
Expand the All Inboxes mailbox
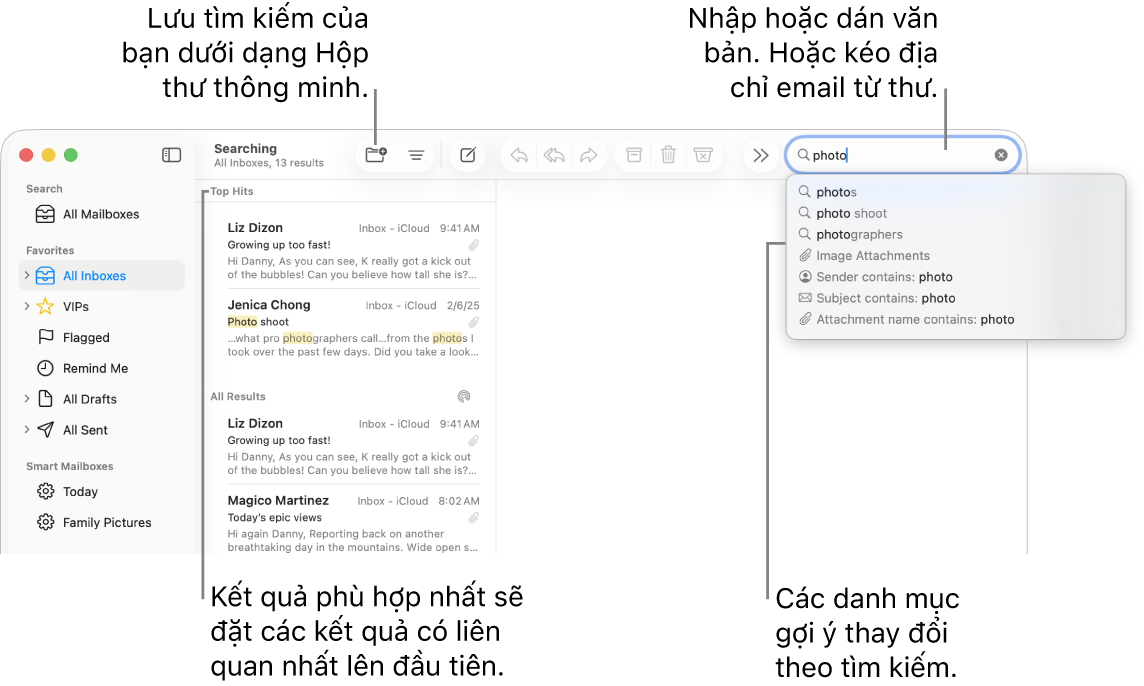(27, 275)
